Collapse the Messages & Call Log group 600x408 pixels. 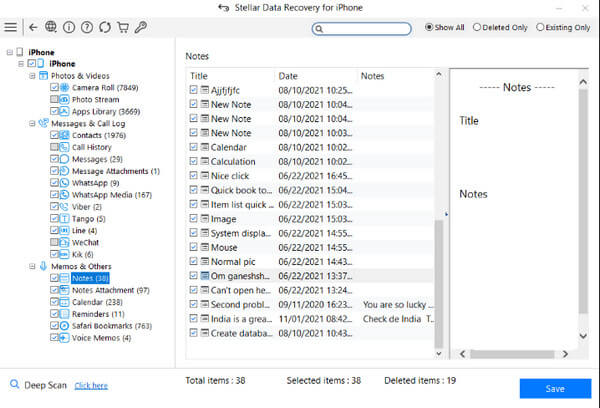coord(33,123)
